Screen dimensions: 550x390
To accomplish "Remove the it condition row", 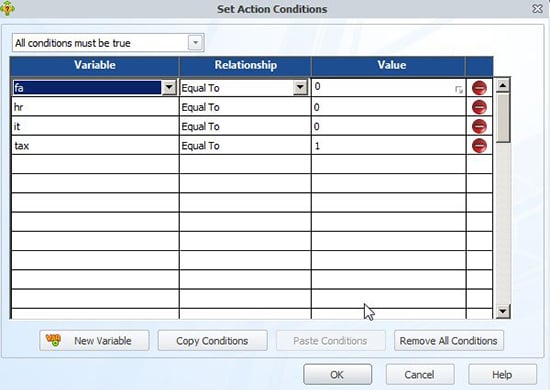I will [x=479, y=126].
